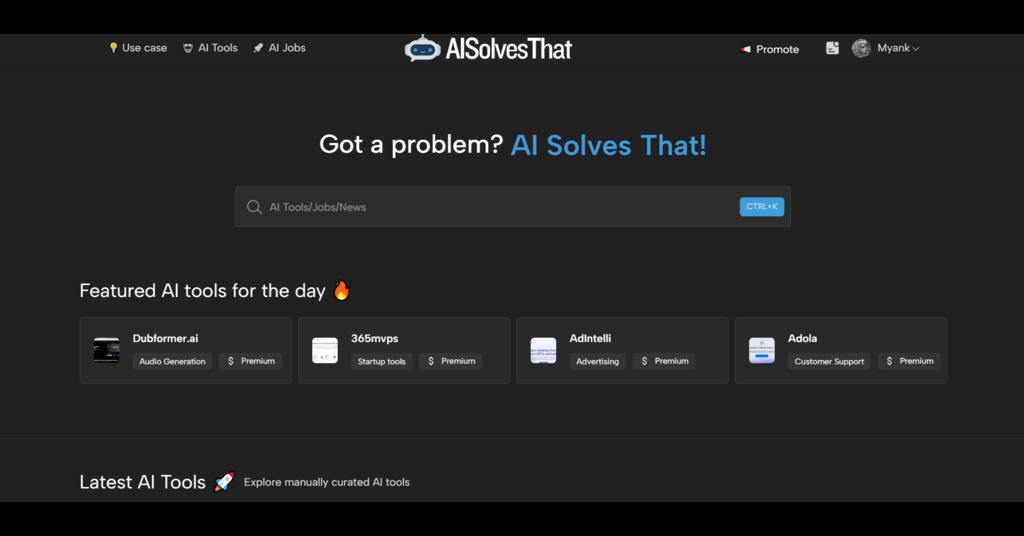This screenshot has height=536, width=1024.
Task: Focus the AI Tools/Jobs/News search field
Action: [x=513, y=207]
